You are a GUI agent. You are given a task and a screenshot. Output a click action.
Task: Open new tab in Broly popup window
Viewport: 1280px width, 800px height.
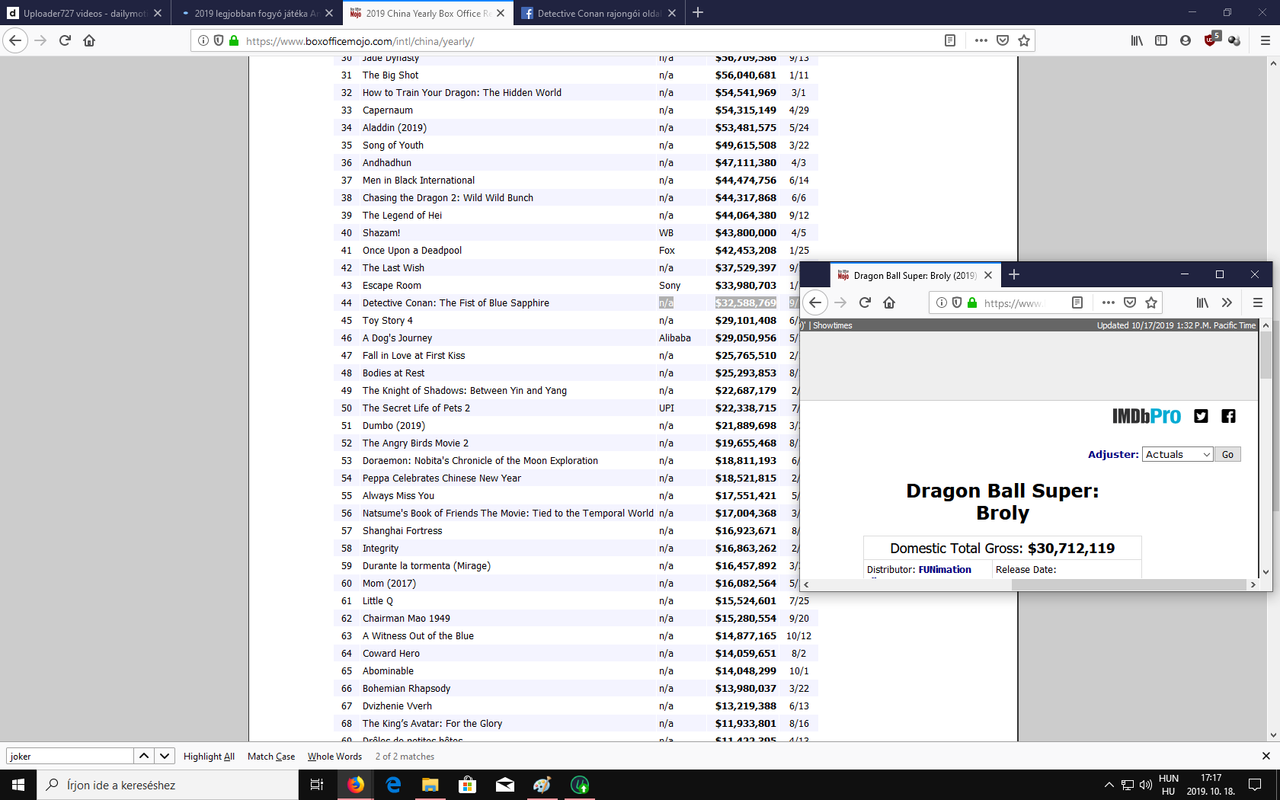click(1013, 274)
